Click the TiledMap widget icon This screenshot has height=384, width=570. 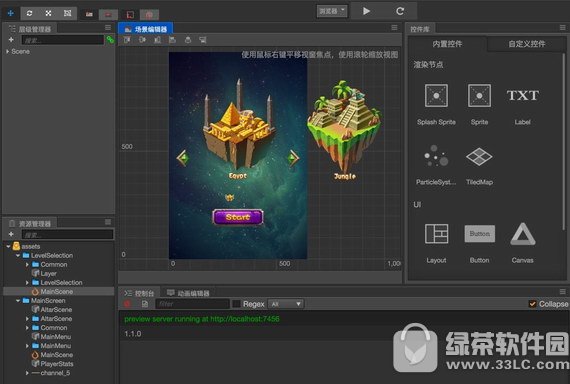(479, 156)
